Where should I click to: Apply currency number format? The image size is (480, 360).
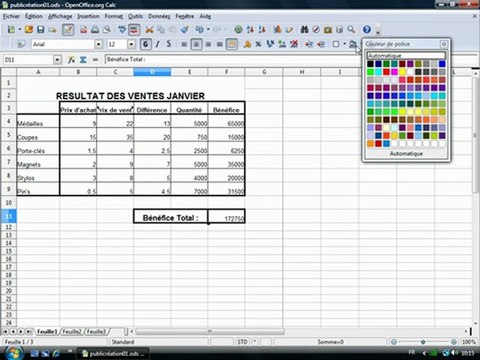tap(247, 44)
